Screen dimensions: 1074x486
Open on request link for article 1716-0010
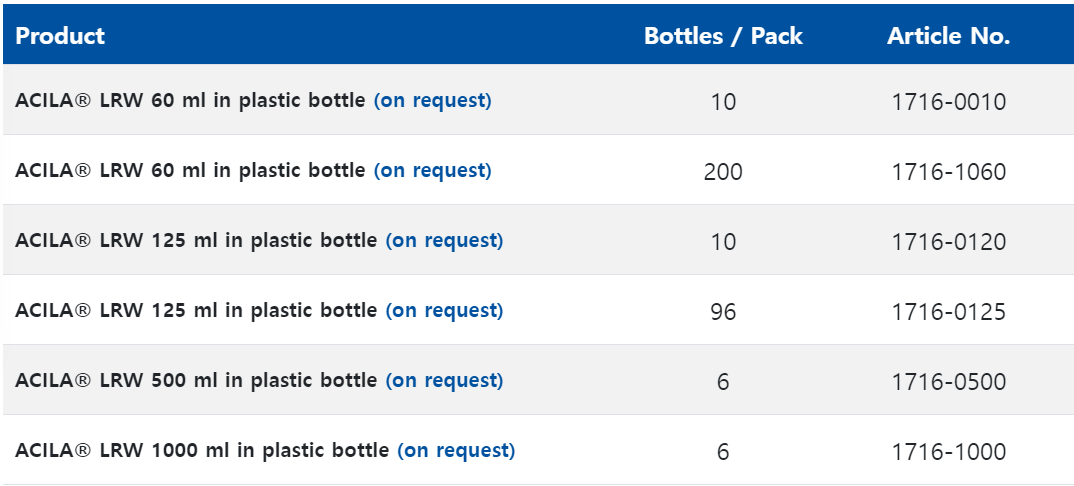click(x=432, y=101)
